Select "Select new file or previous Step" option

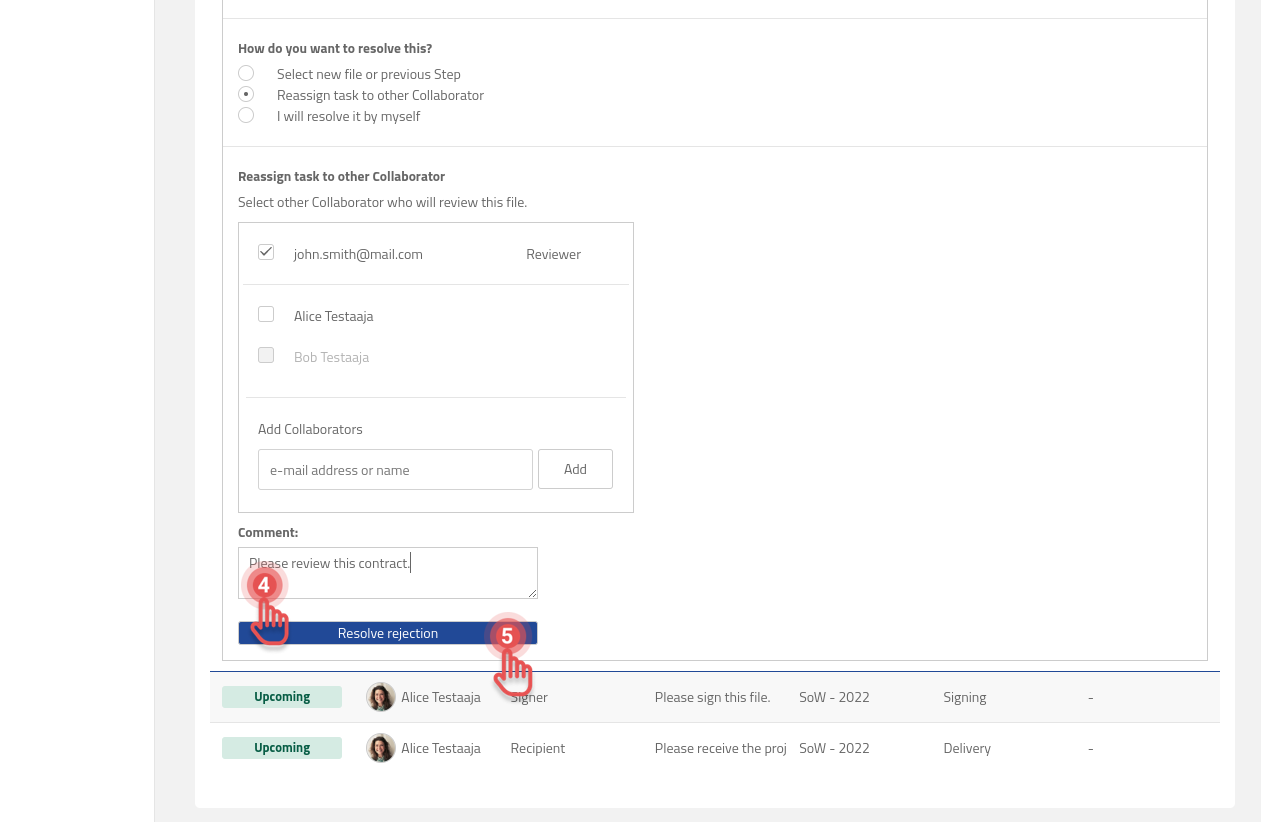tap(246, 74)
